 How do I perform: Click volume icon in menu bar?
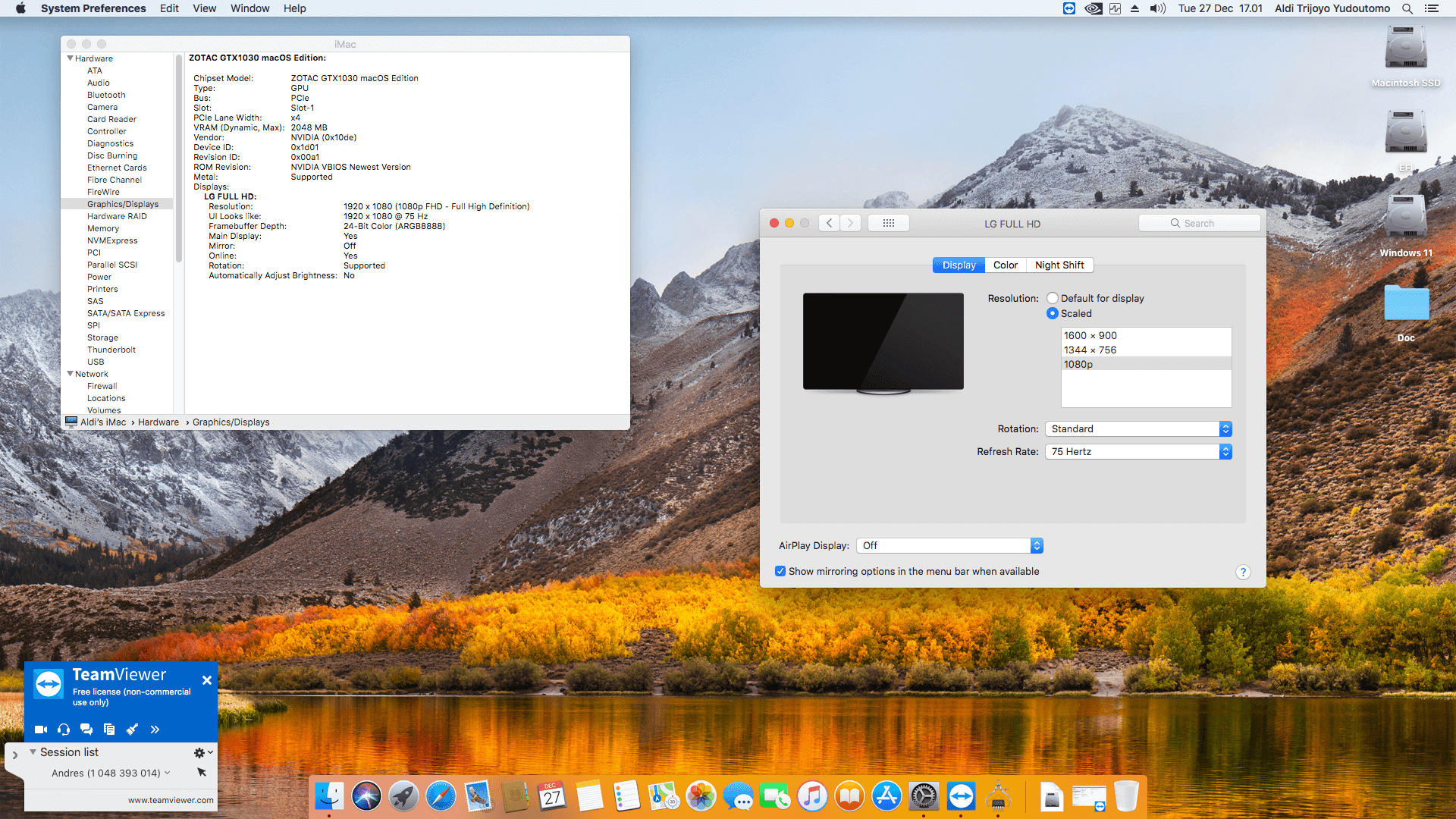[x=1157, y=8]
